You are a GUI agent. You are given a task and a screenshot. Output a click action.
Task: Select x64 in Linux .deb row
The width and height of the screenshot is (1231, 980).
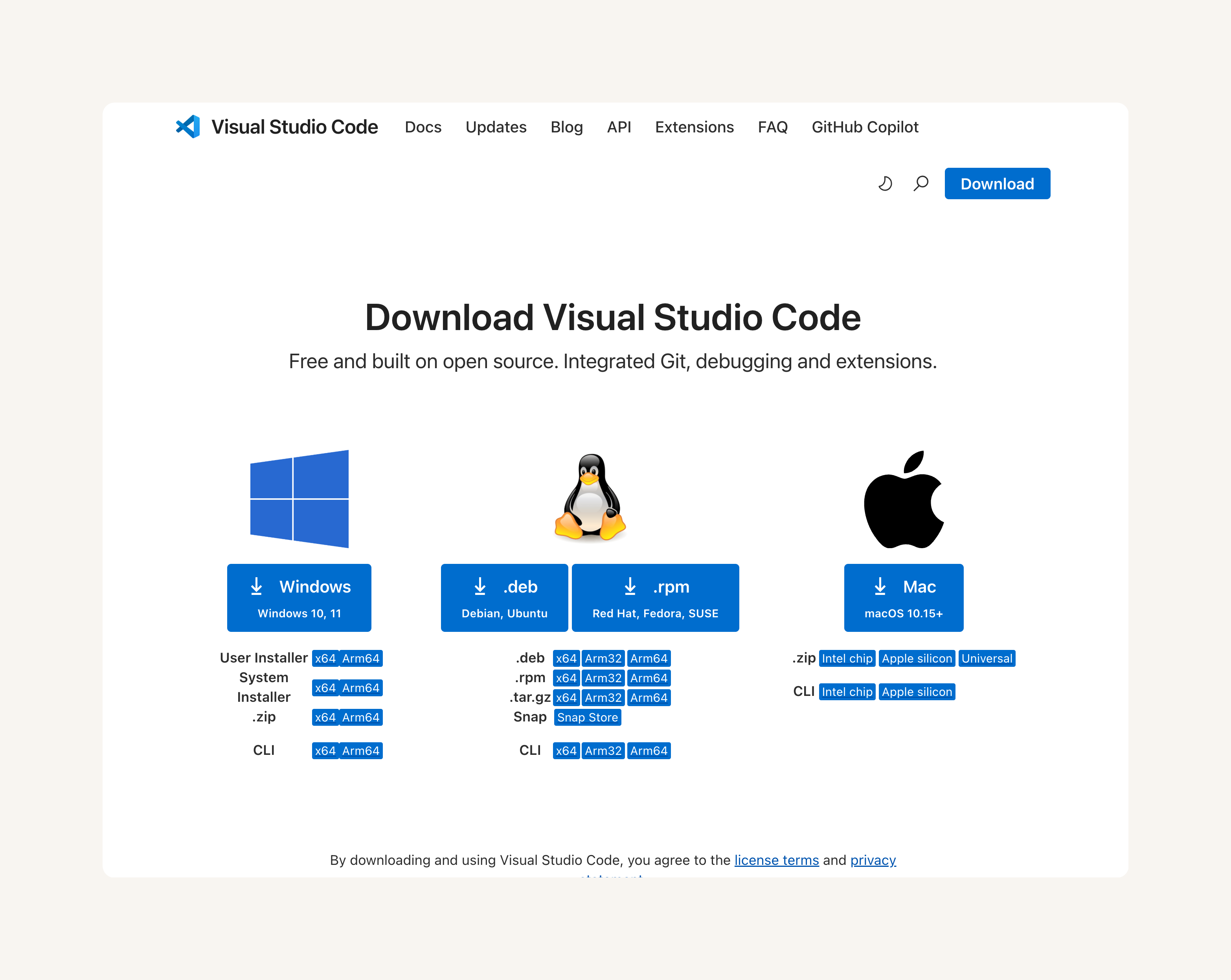[x=566, y=658]
